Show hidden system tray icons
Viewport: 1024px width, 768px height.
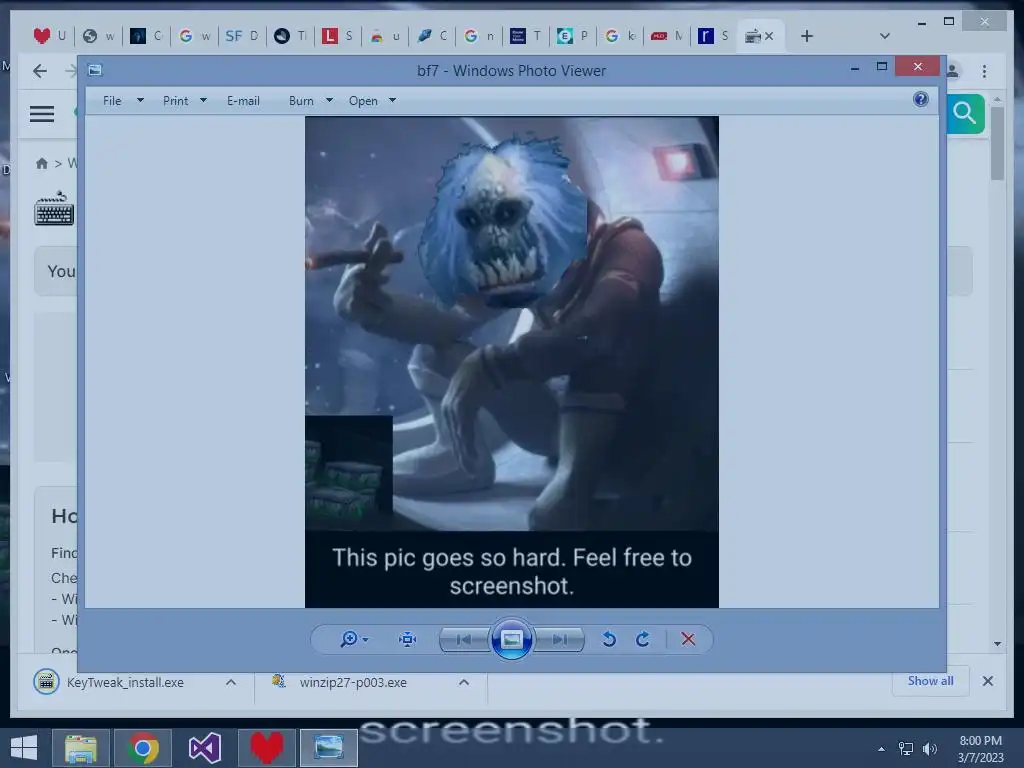(x=882, y=749)
